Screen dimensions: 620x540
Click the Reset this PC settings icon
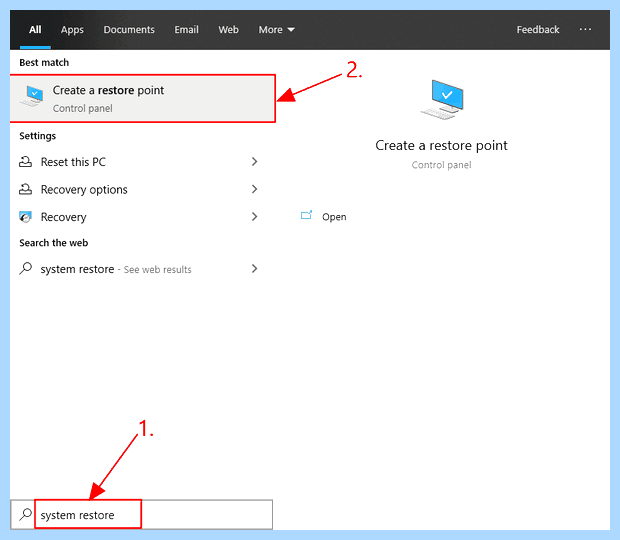click(26, 162)
